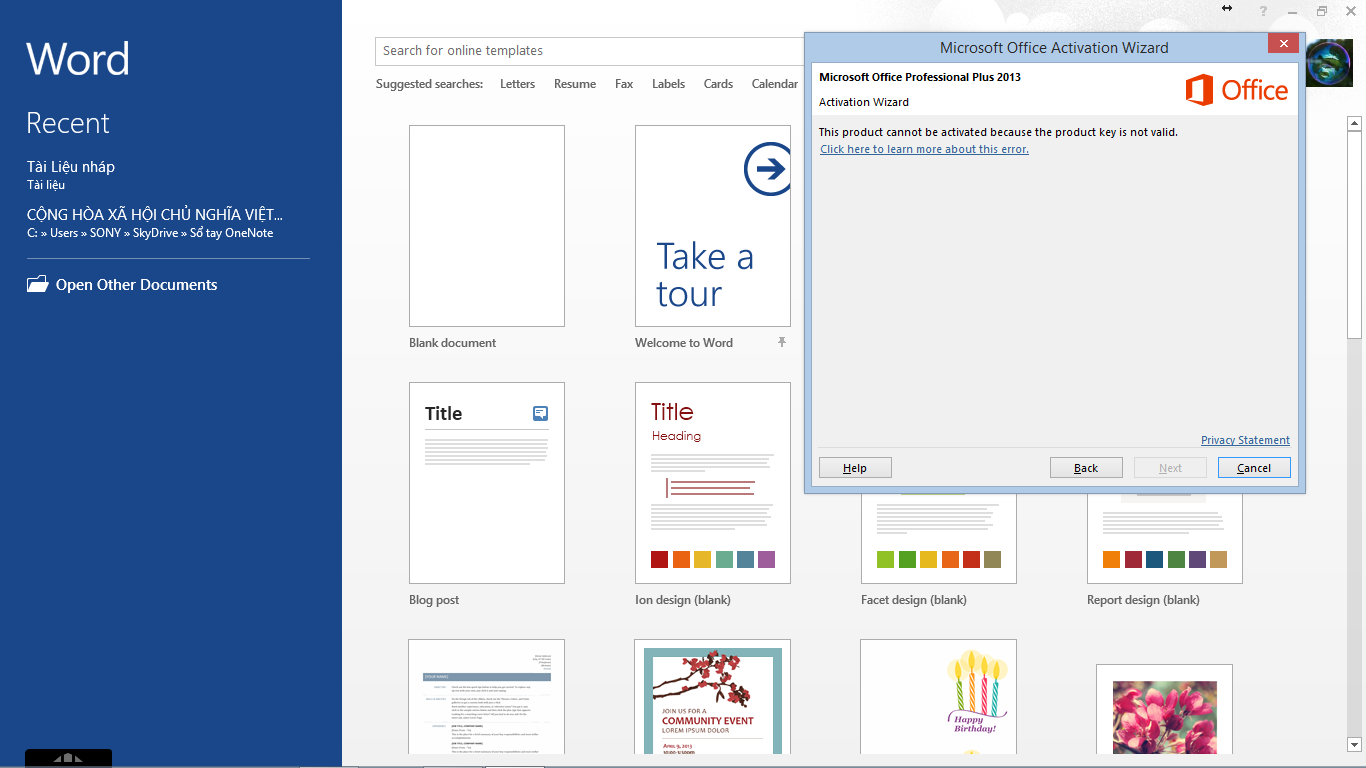Click the Take a tour arrow circle
Screen dimensions: 1366x768
768,169
